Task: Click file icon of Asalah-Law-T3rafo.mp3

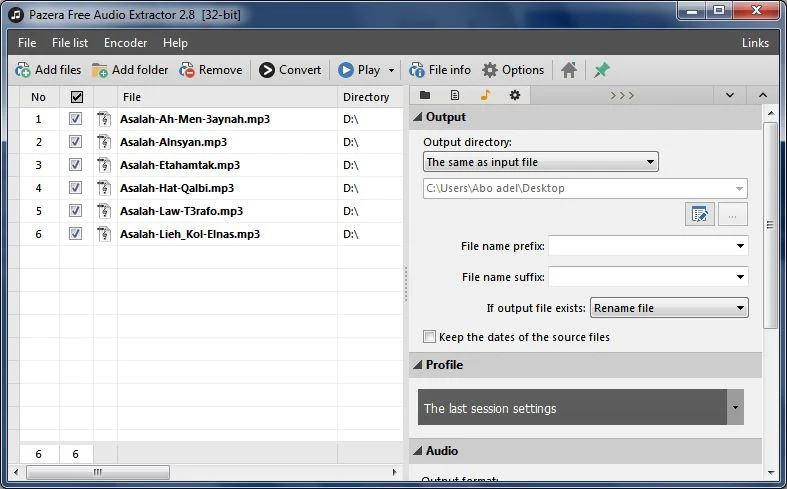Action: [104, 211]
